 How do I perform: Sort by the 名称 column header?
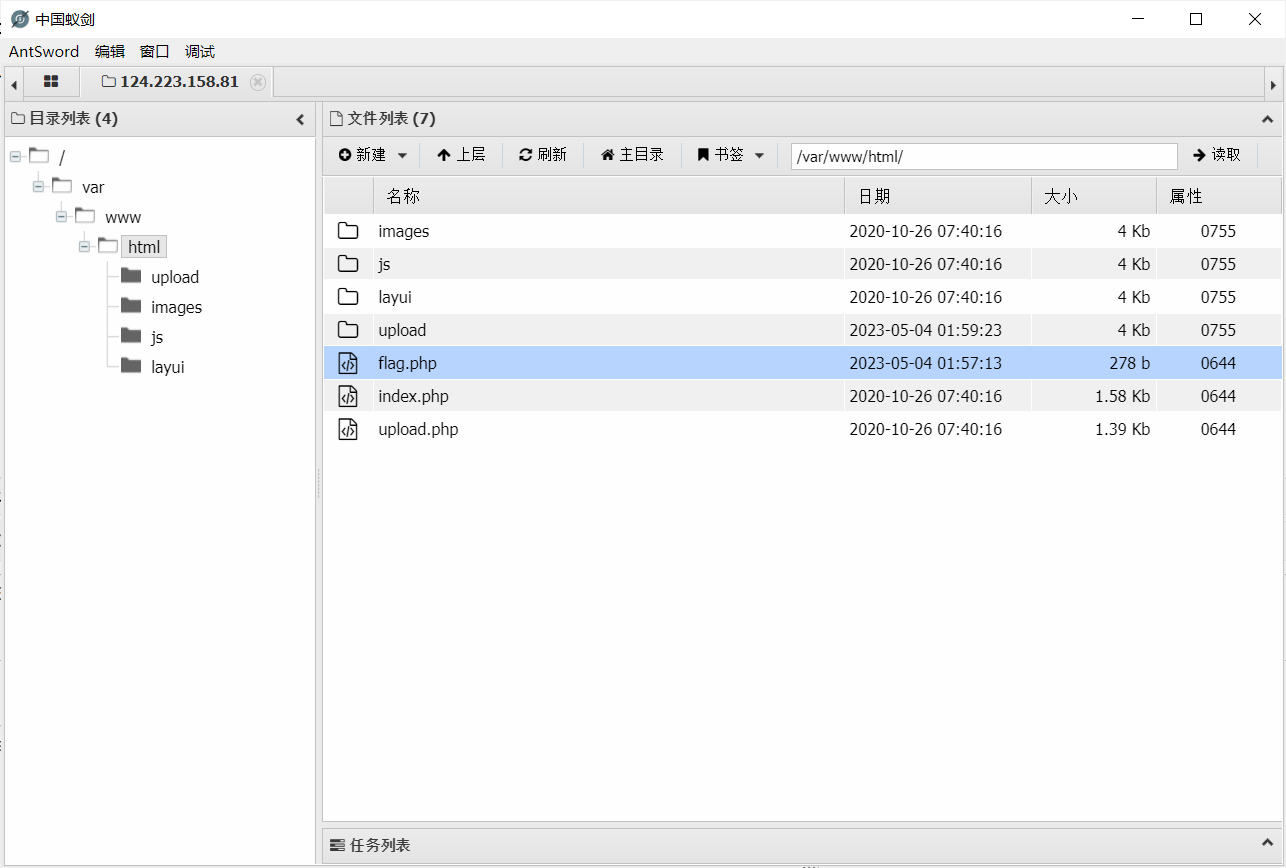point(608,196)
